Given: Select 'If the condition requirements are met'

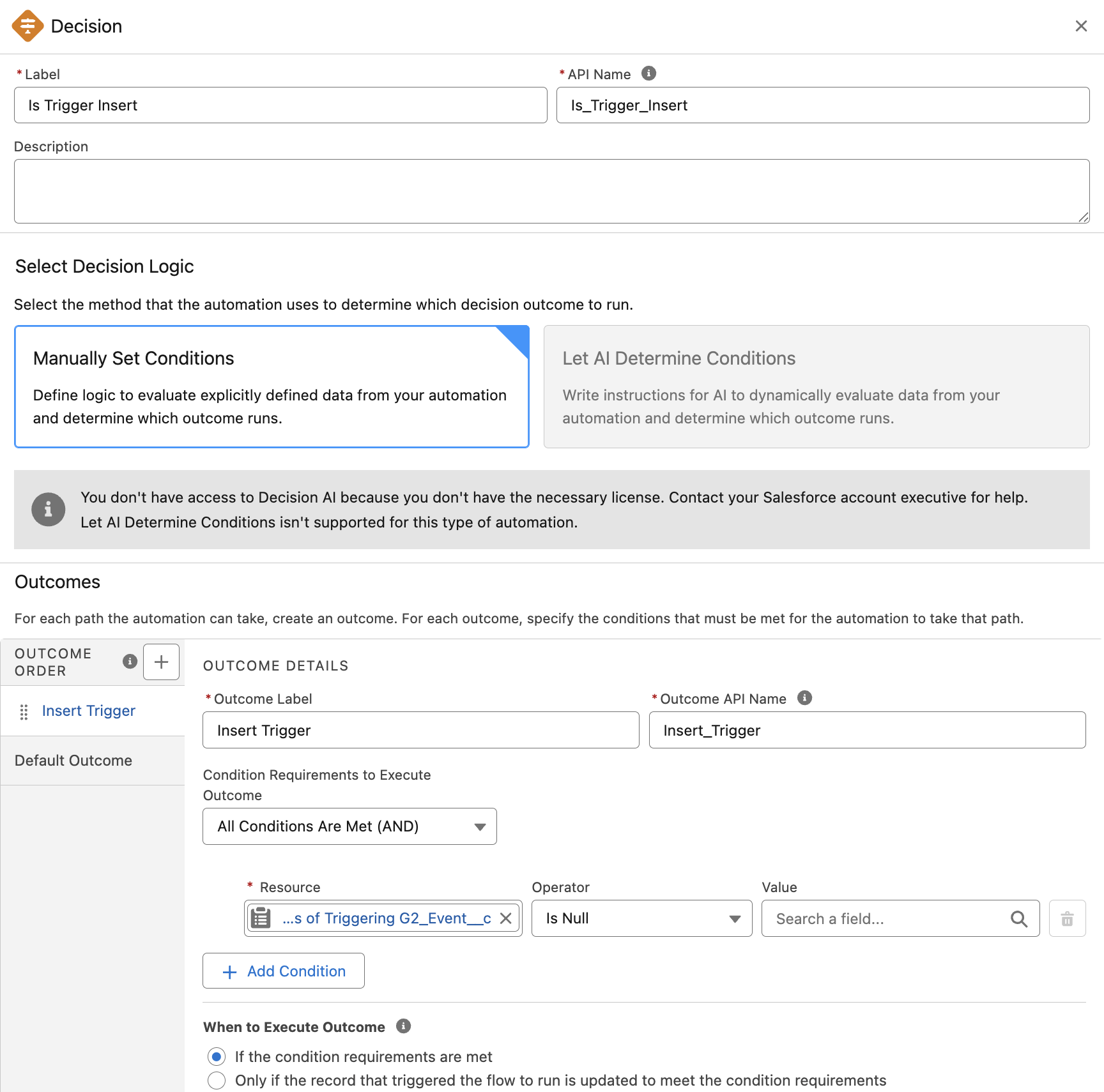Looking at the screenshot, I should pyautogui.click(x=217, y=1057).
